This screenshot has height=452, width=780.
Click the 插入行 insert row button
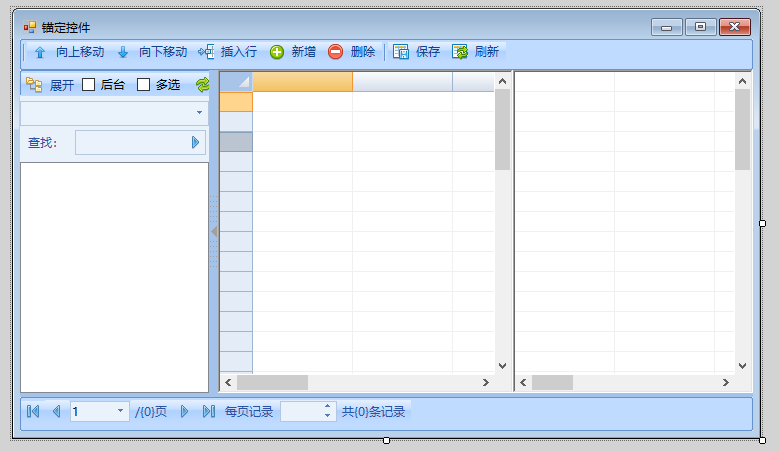(x=227, y=52)
